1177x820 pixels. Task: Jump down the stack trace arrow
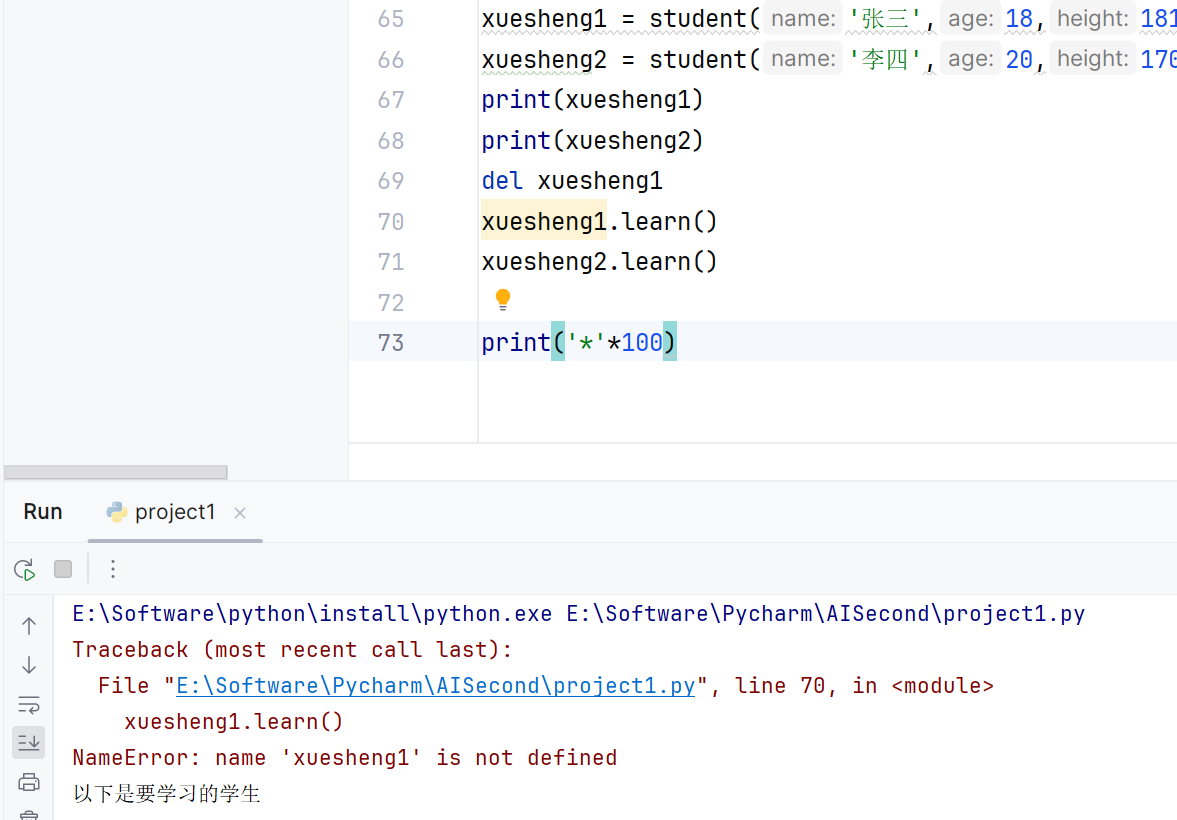[x=29, y=665]
